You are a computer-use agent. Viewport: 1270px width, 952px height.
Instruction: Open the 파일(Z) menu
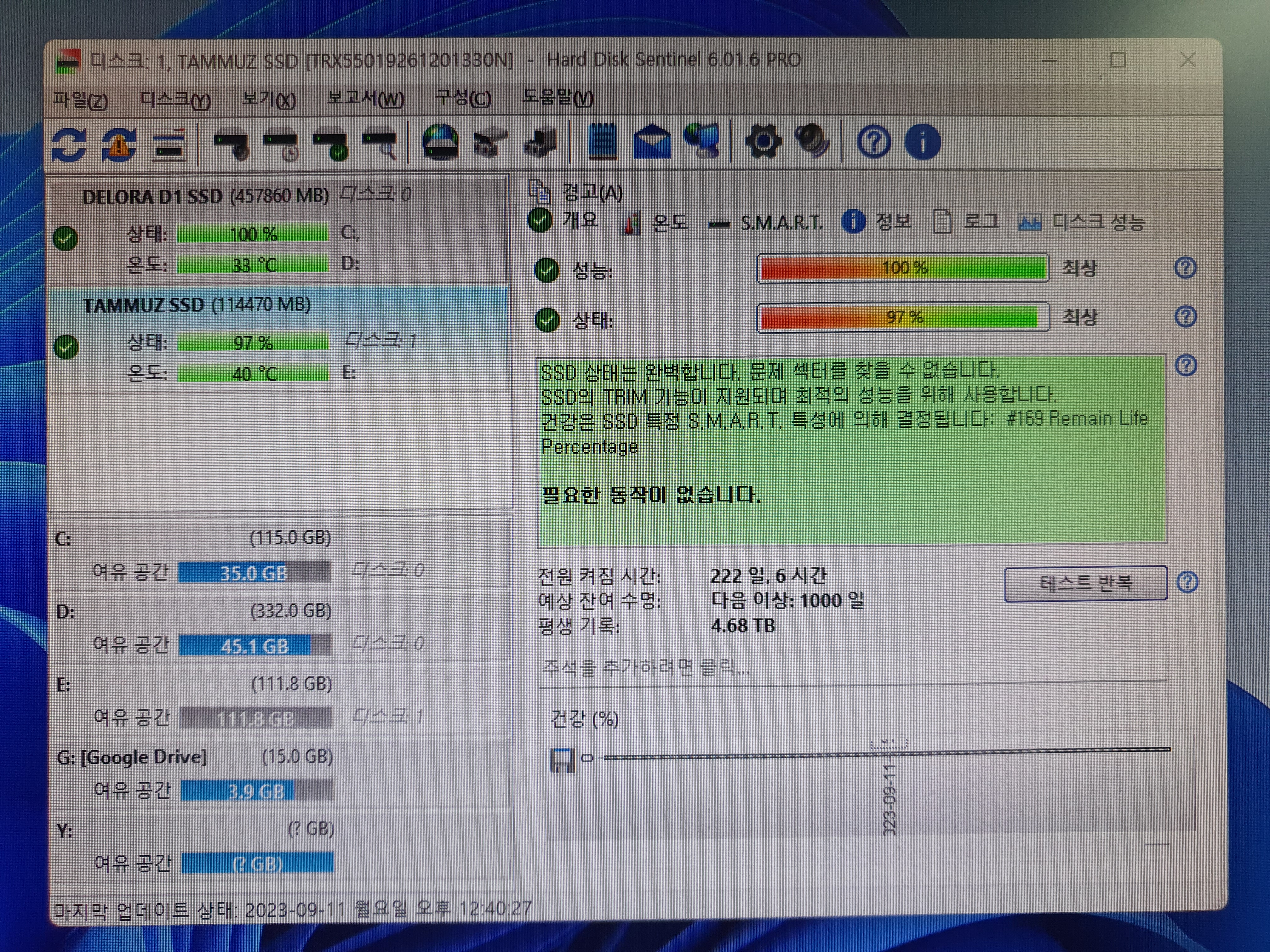80,100
